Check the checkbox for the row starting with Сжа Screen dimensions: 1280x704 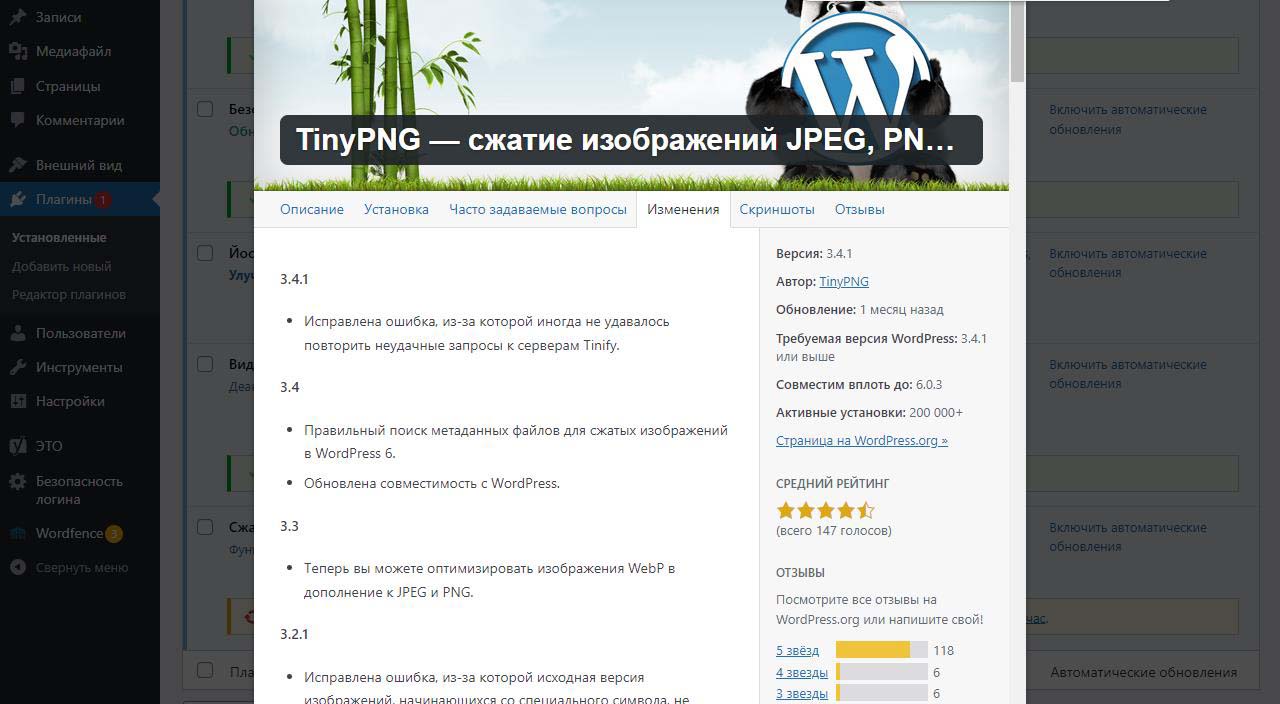pyautogui.click(x=205, y=527)
